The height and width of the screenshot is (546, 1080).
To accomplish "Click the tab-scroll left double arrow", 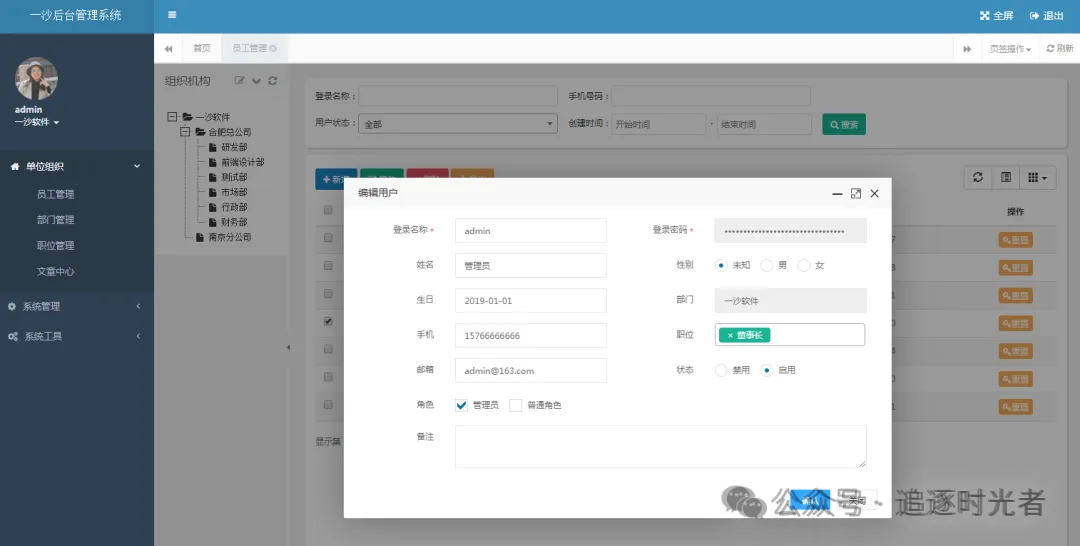I will (168, 49).
